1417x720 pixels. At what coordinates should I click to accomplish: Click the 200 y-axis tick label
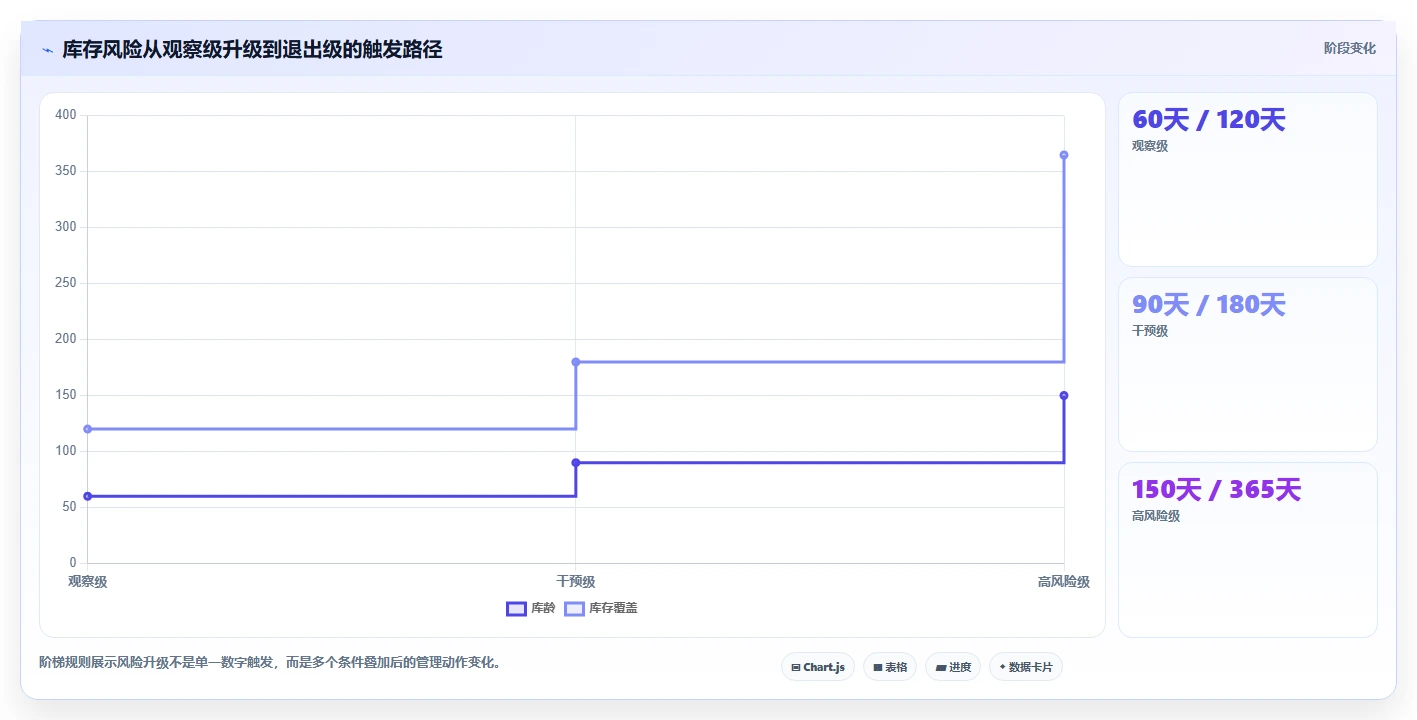pyautogui.click(x=66, y=339)
